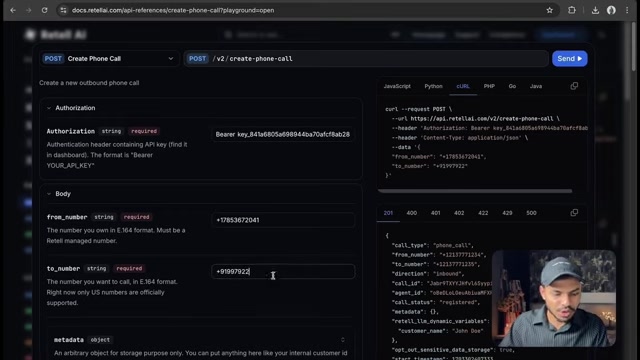Show the 401 response example
640x360 pixels.
pyautogui.click(x=436, y=213)
